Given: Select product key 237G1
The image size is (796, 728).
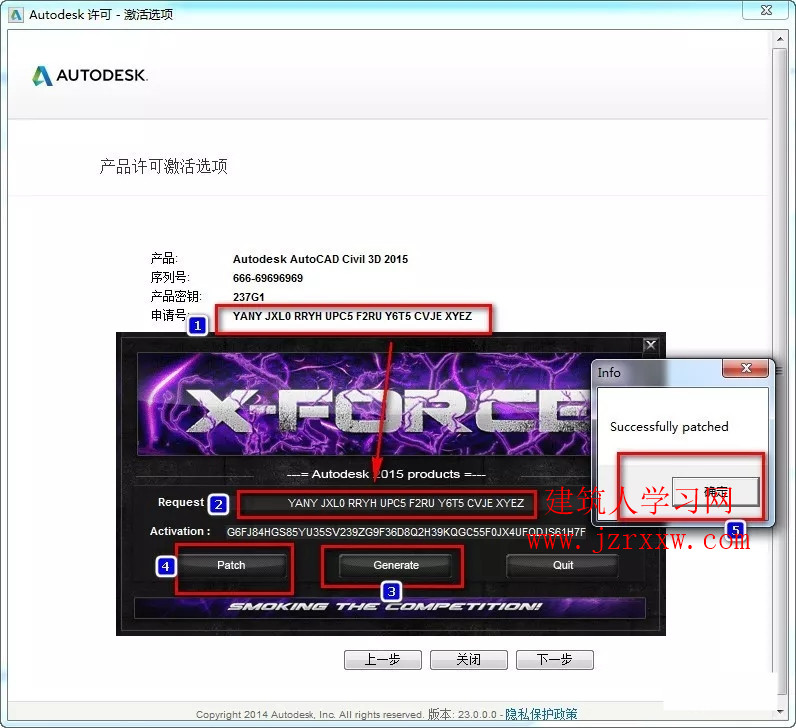Looking at the screenshot, I should (249, 297).
